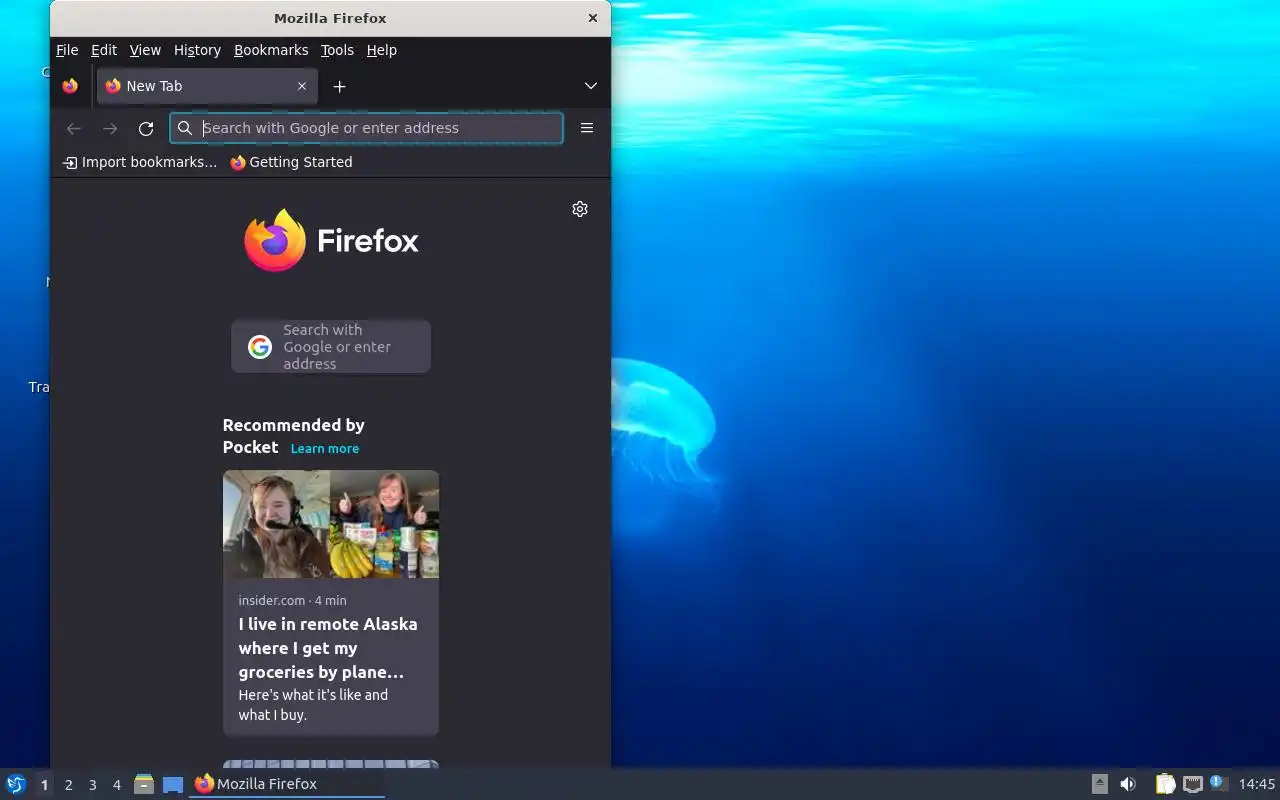Open a new tab with plus button
This screenshot has width=1280, height=800.
[x=340, y=87]
